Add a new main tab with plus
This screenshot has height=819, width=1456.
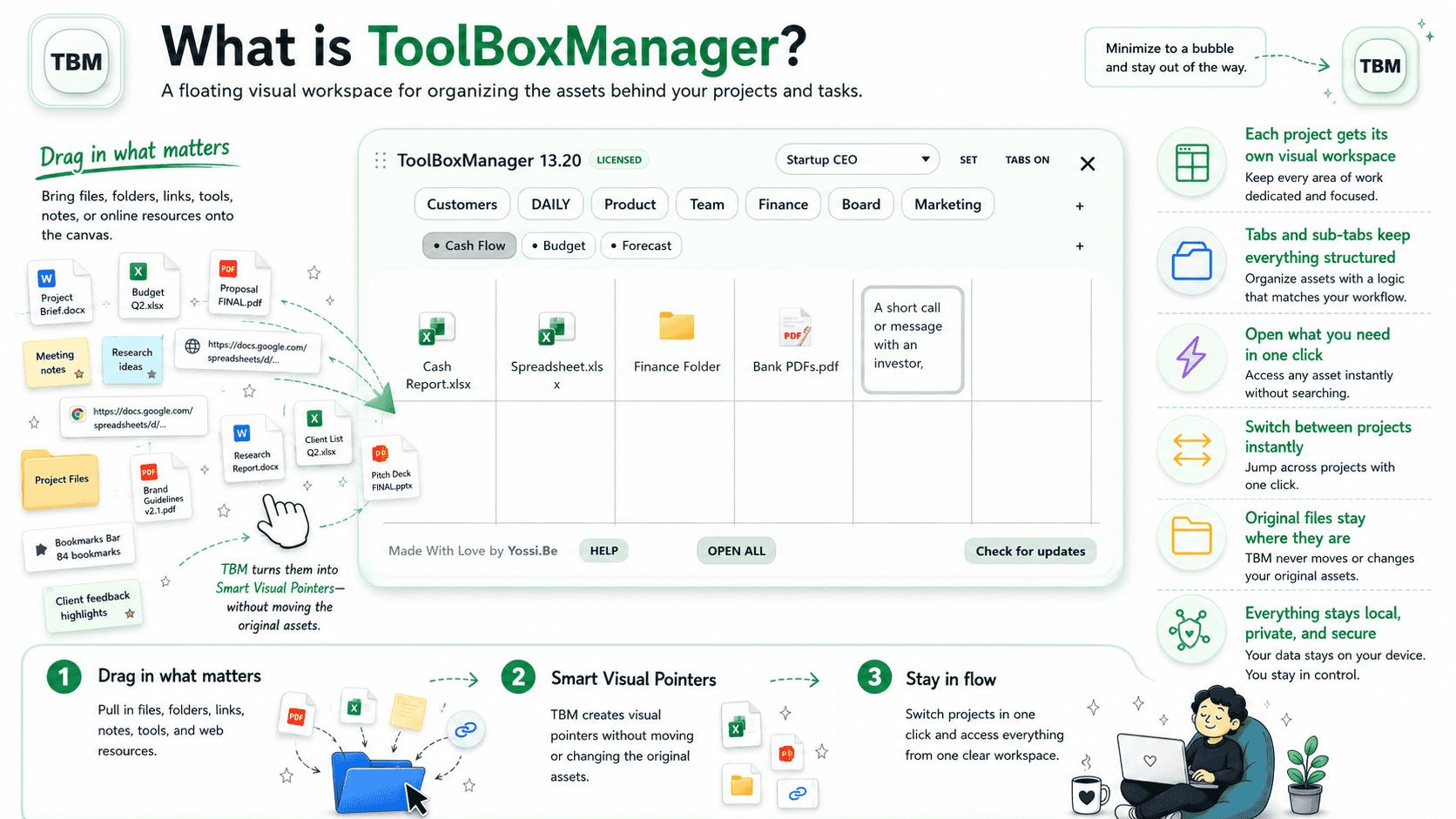pyautogui.click(x=1080, y=206)
